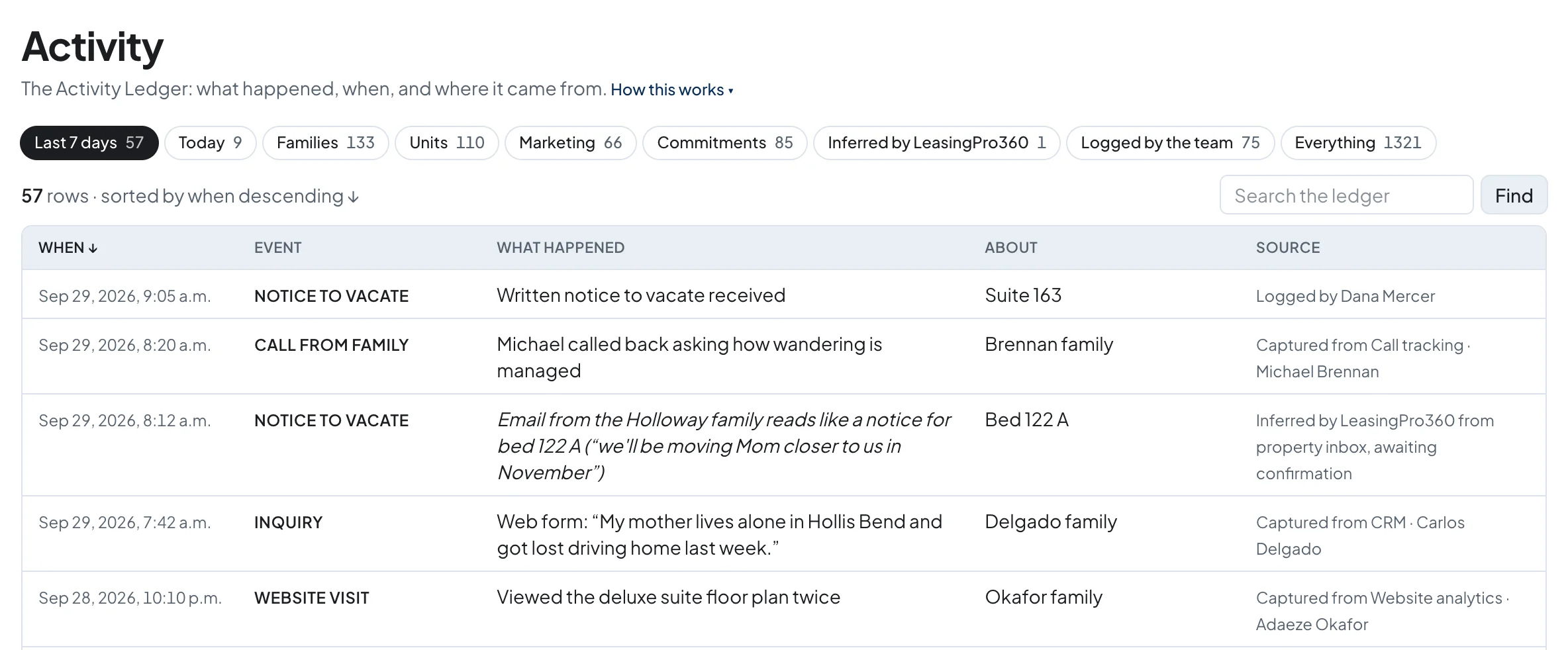
Task: Sort by the WHEN column header
Action: click(x=68, y=248)
